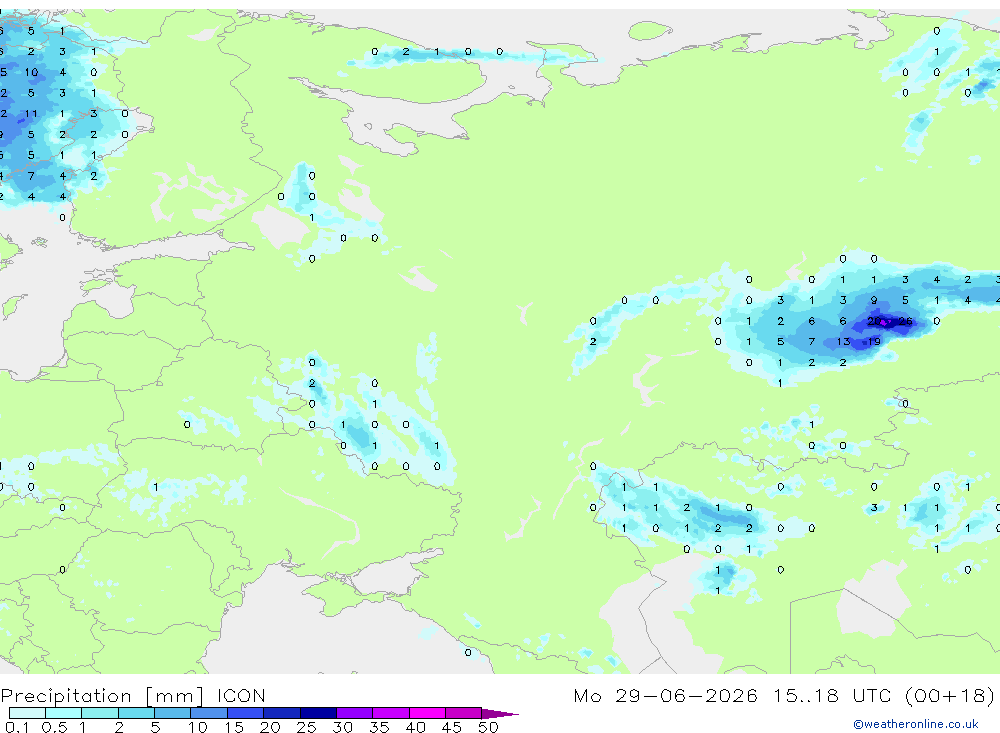Pick the 10–15 mm legend color box
1000x733 pixels.
209,713
